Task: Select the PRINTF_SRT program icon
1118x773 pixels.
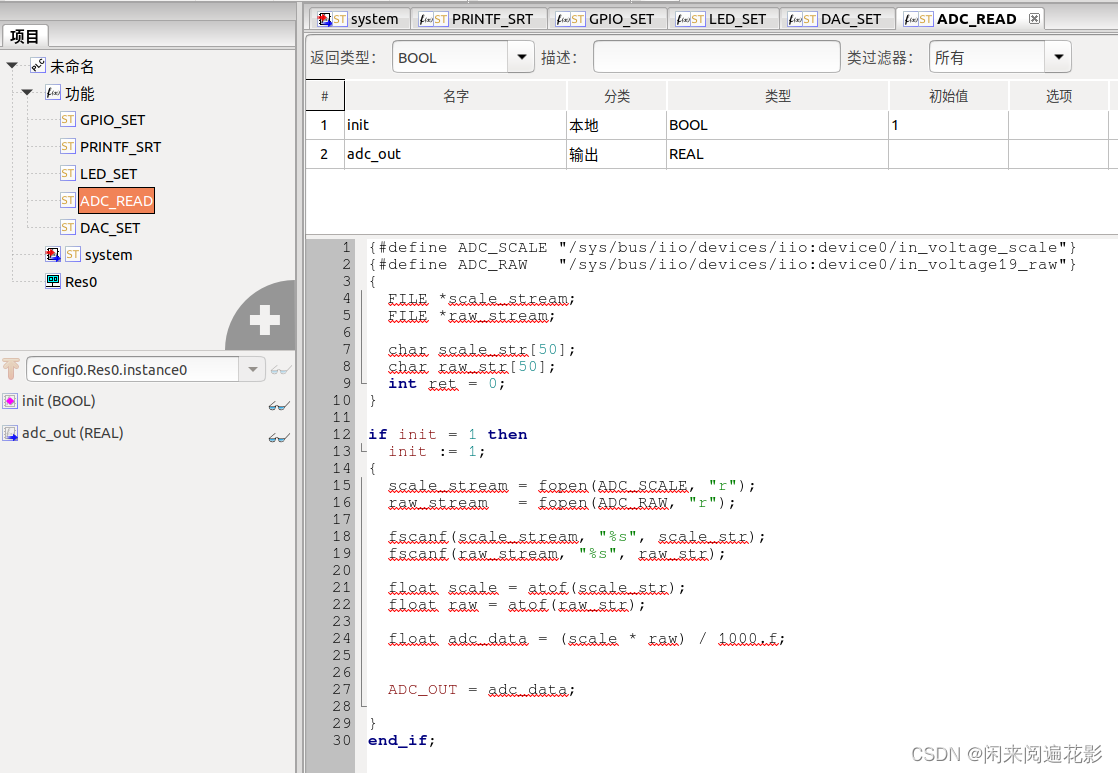Action: (x=67, y=147)
